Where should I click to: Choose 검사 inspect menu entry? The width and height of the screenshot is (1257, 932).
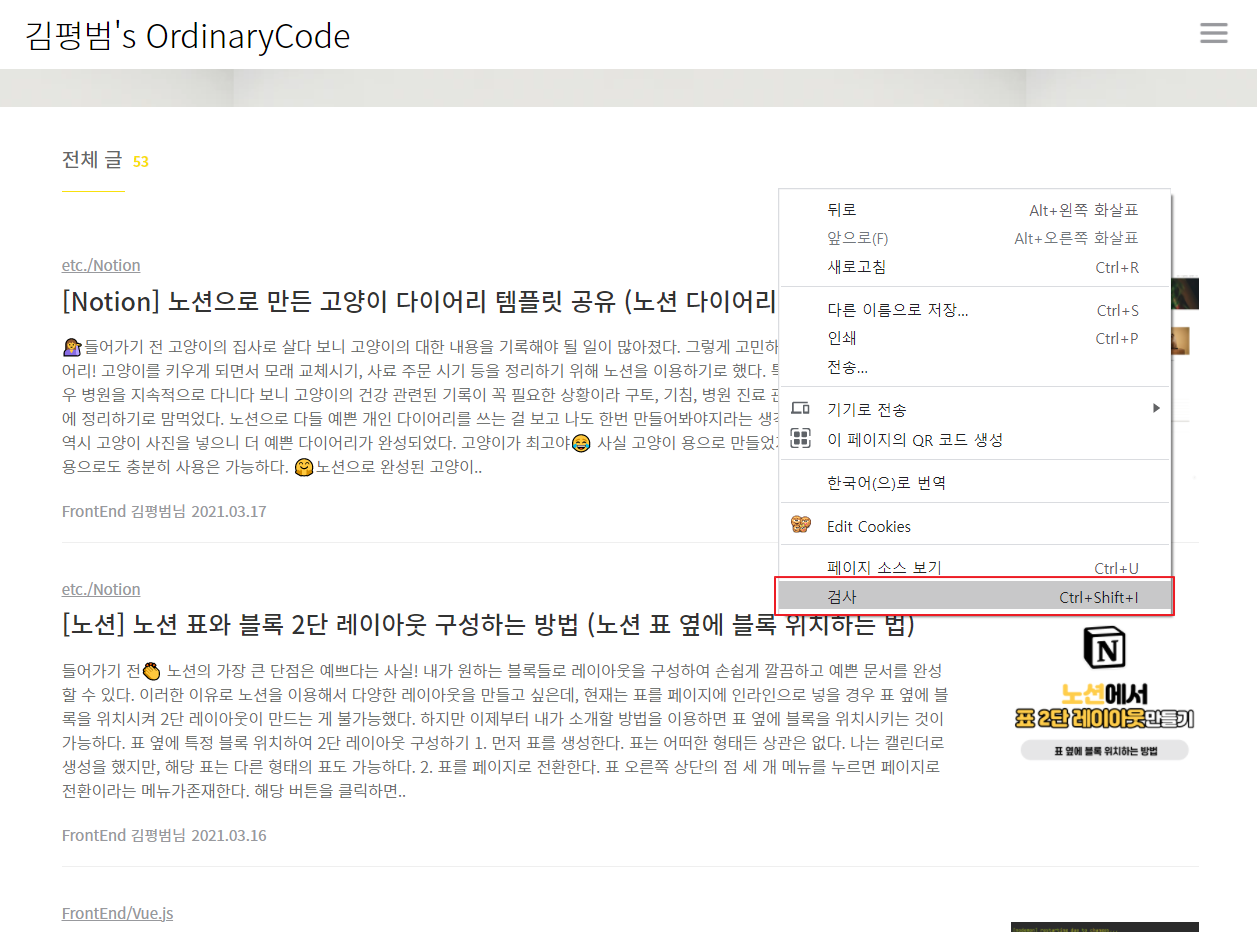point(975,597)
